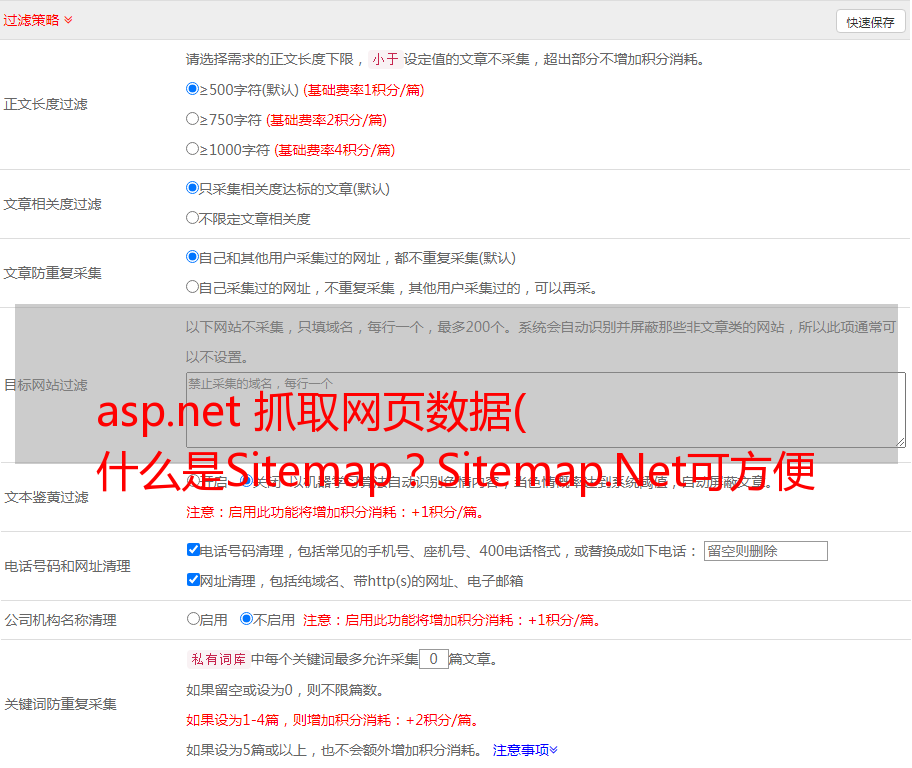The height and width of the screenshot is (768, 912).
Task: Click the 基础费率4积分/篇 red text
Action: 334,150
